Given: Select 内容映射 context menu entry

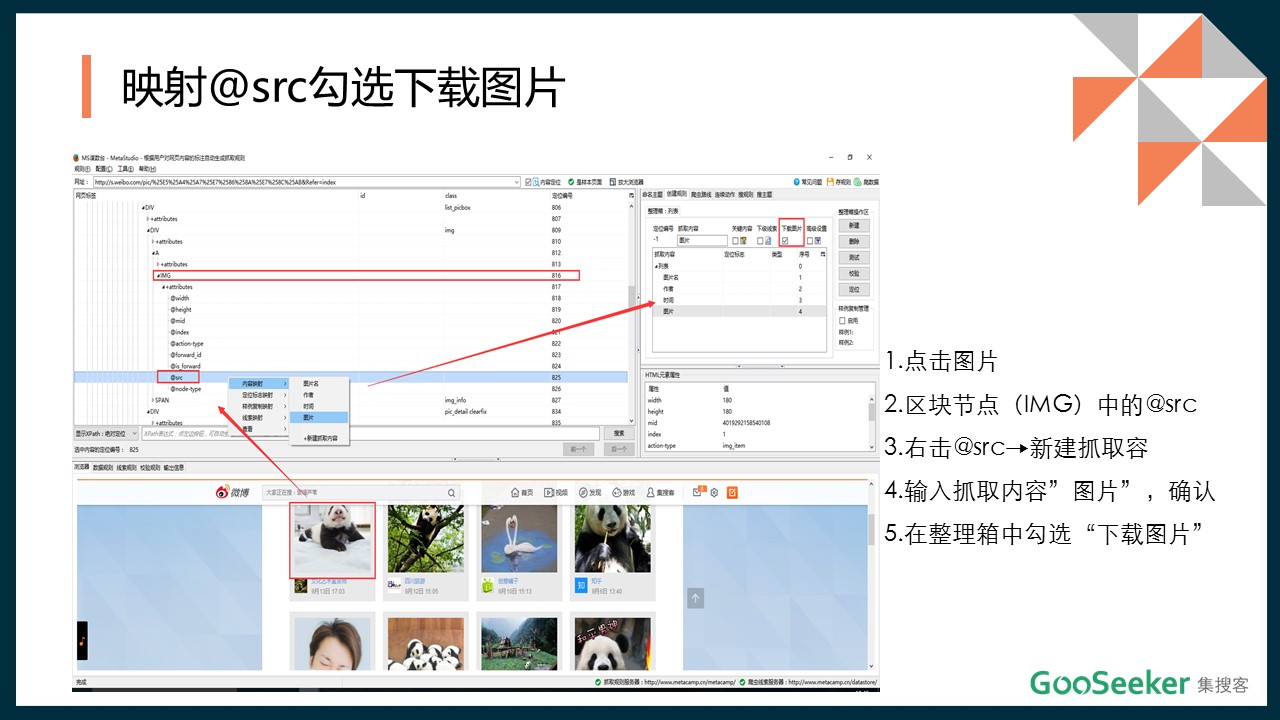Looking at the screenshot, I should (259, 383).
